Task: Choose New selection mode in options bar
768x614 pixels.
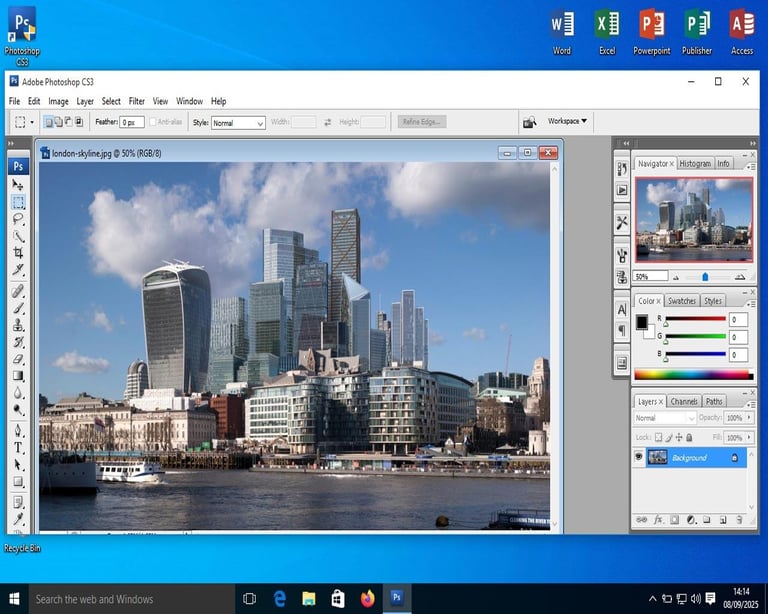Action: [48, 121]
